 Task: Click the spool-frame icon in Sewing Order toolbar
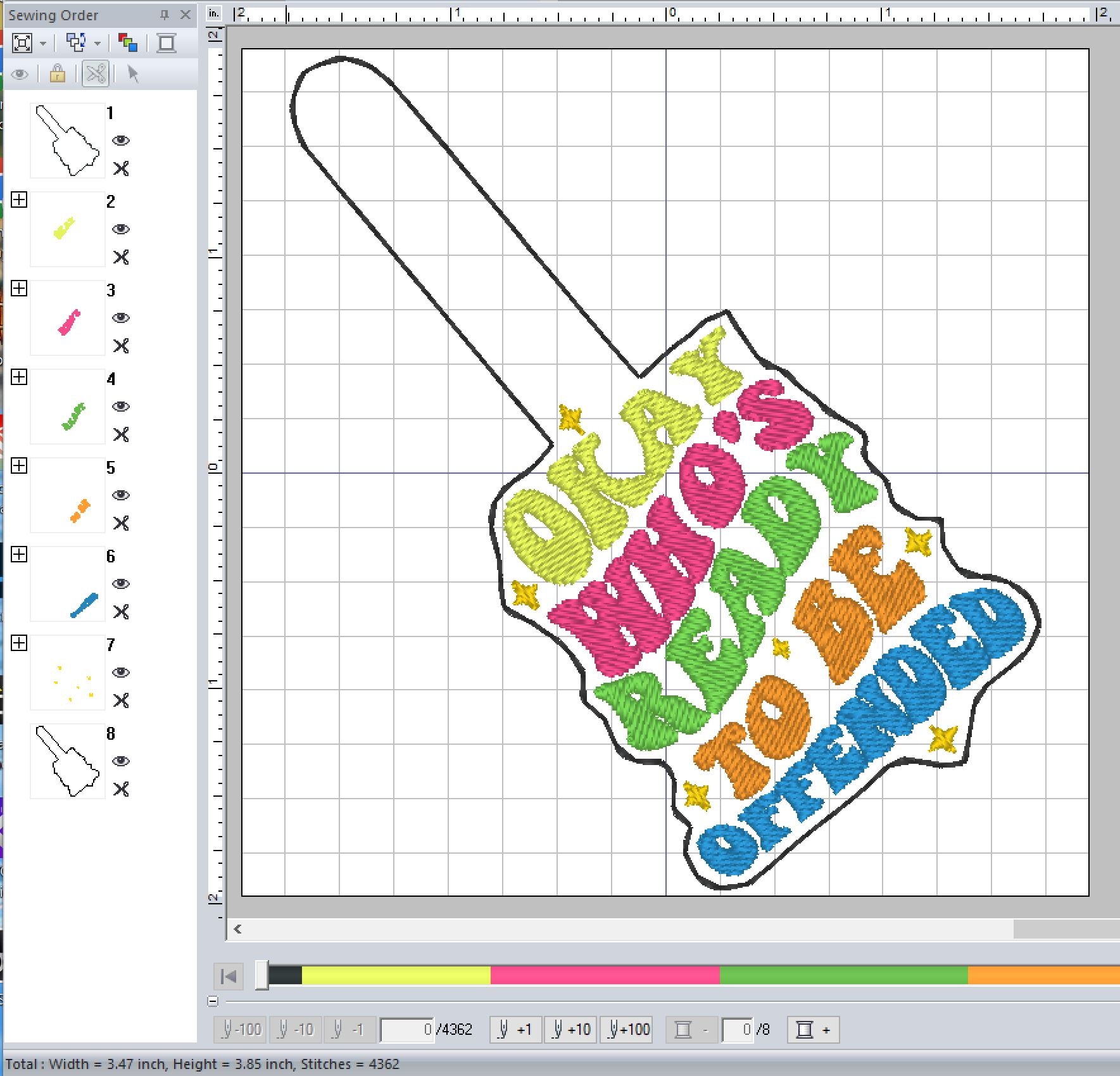pos(167,43)
